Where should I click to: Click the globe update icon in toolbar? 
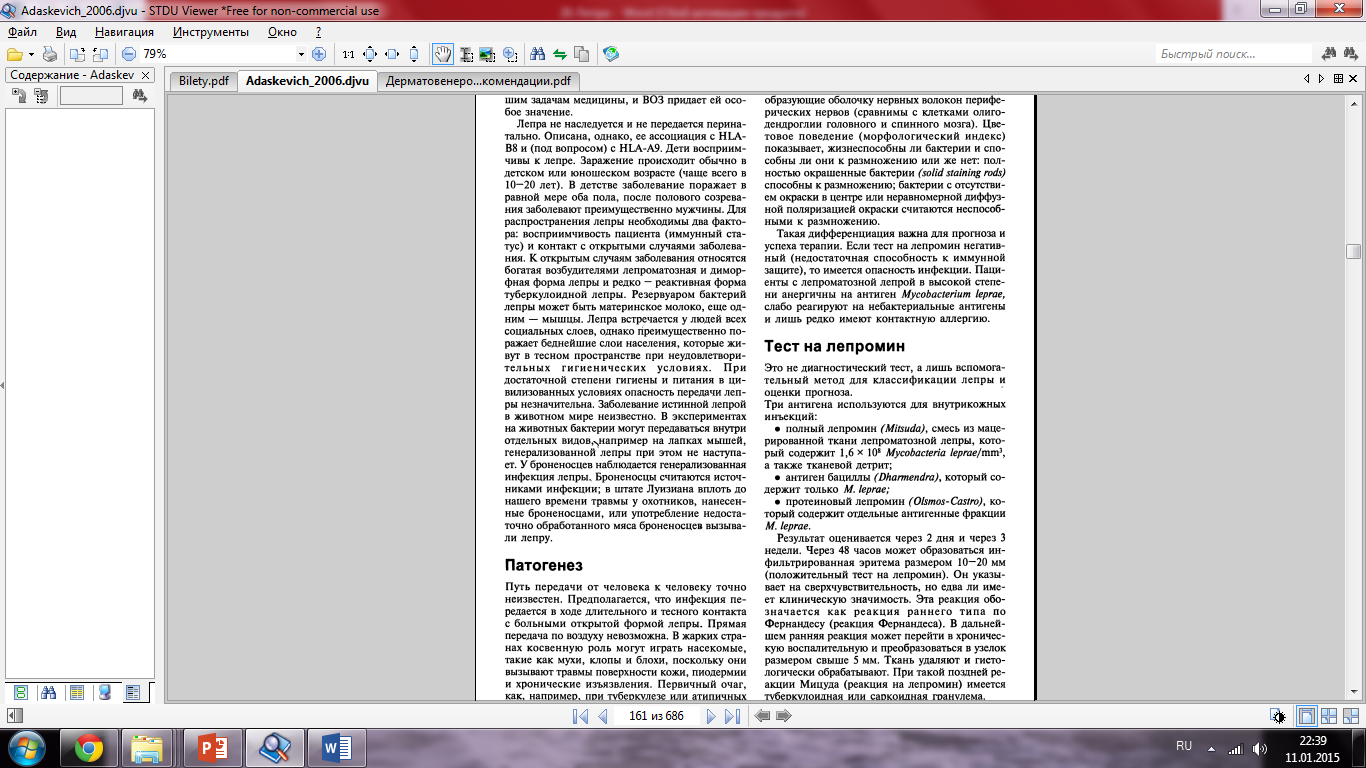[x=611, y=54]
